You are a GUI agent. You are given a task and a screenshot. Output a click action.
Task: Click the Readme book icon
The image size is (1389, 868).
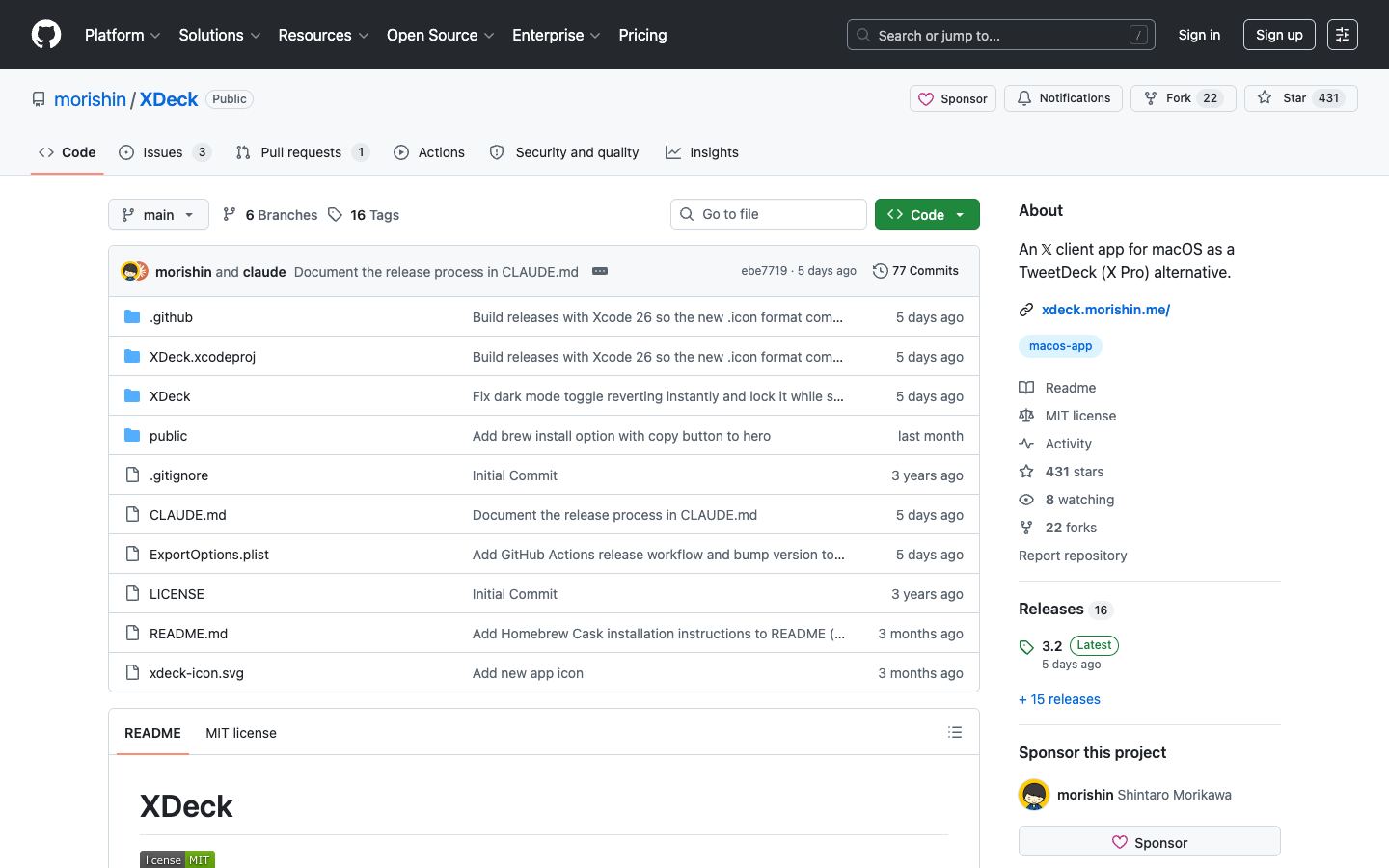coord(1026,388)
